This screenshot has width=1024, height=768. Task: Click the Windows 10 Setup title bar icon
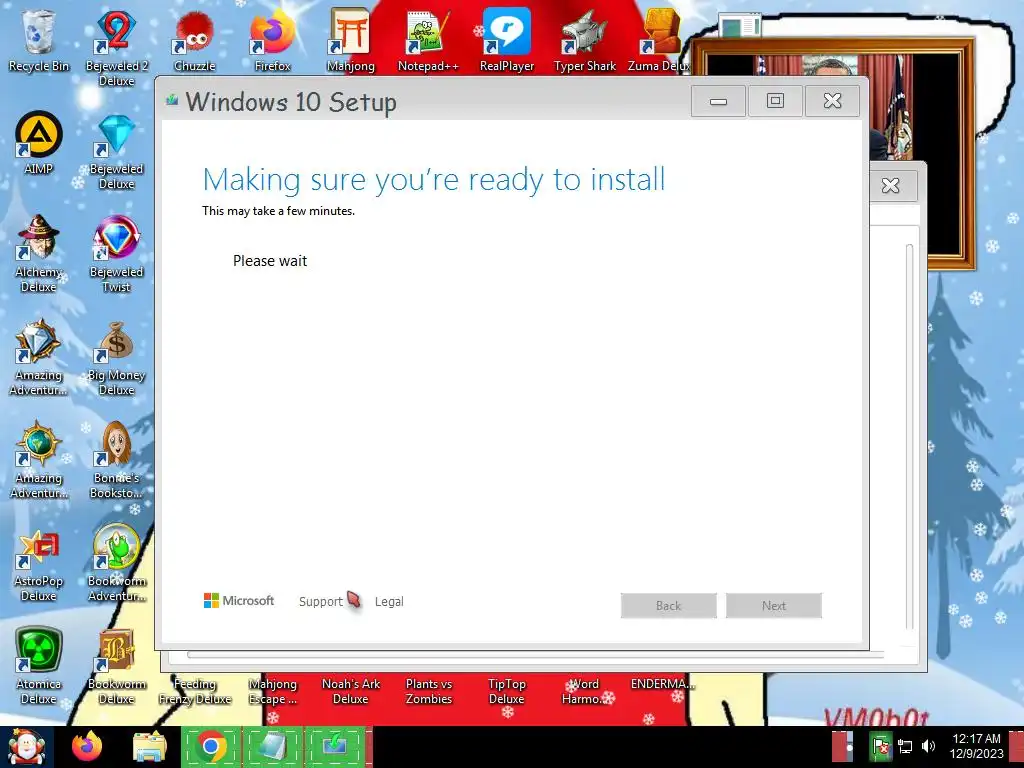click(x=172, y=101)
